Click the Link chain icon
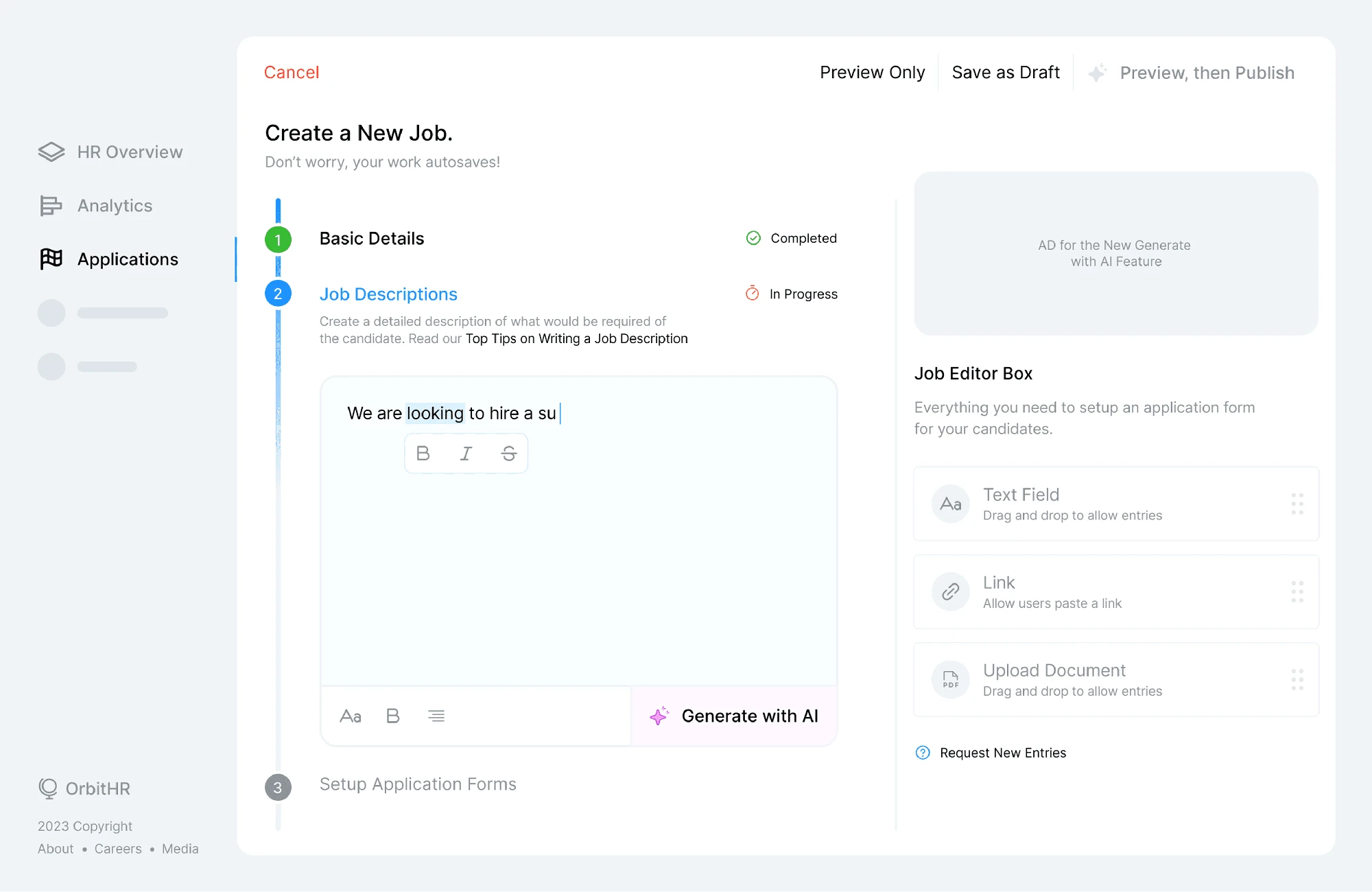This screenshot has width=1372, height=892. (x=951, y=591)
